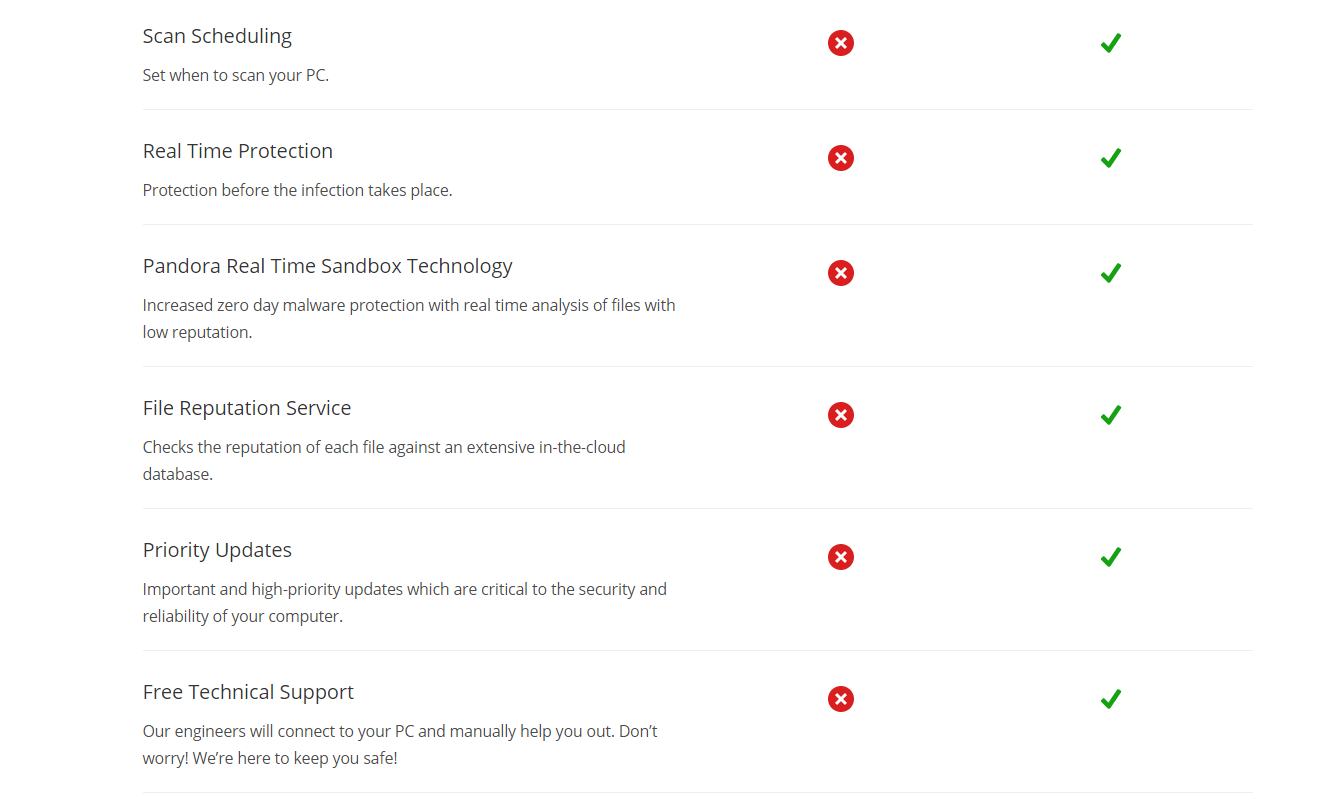Click the red X for Free Technical Support

(x=840, y=699)
